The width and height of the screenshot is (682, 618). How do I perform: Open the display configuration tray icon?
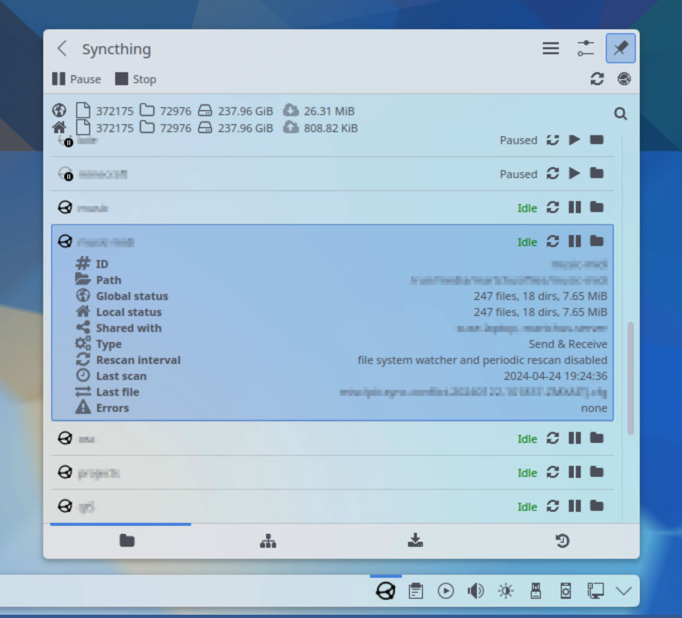pyautogui.click(x=595, y=591)
